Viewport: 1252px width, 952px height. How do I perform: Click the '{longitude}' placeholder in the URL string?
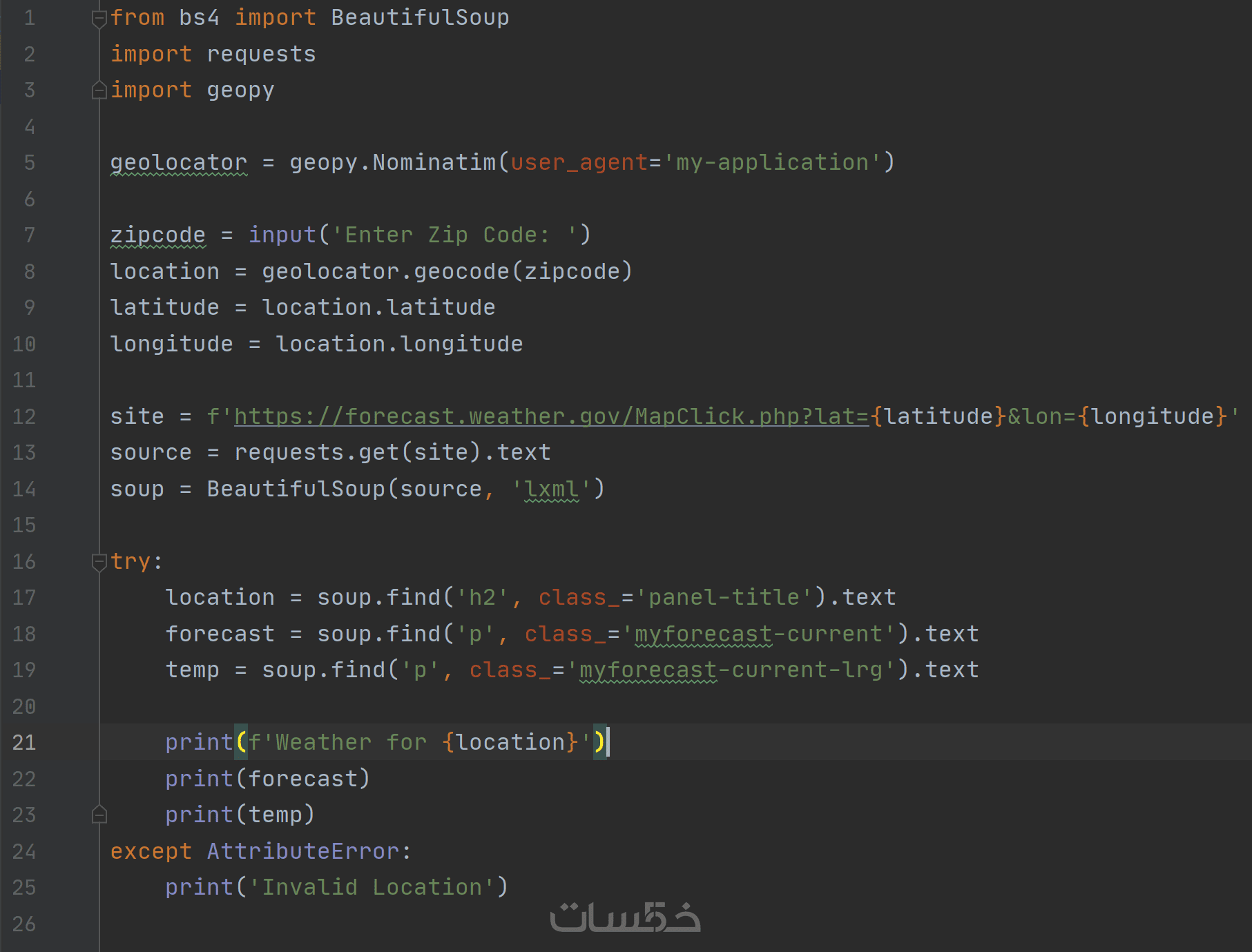pos(1153,416)
